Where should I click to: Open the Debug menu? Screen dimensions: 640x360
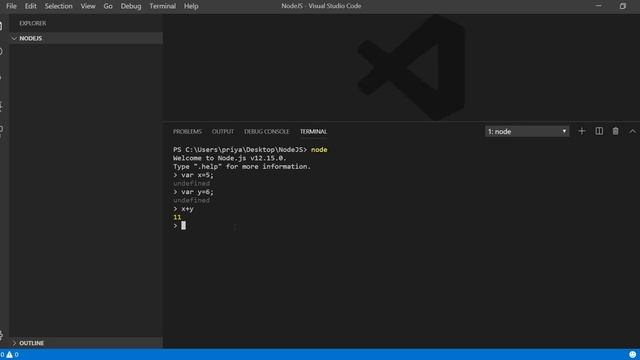pos(131,6)
